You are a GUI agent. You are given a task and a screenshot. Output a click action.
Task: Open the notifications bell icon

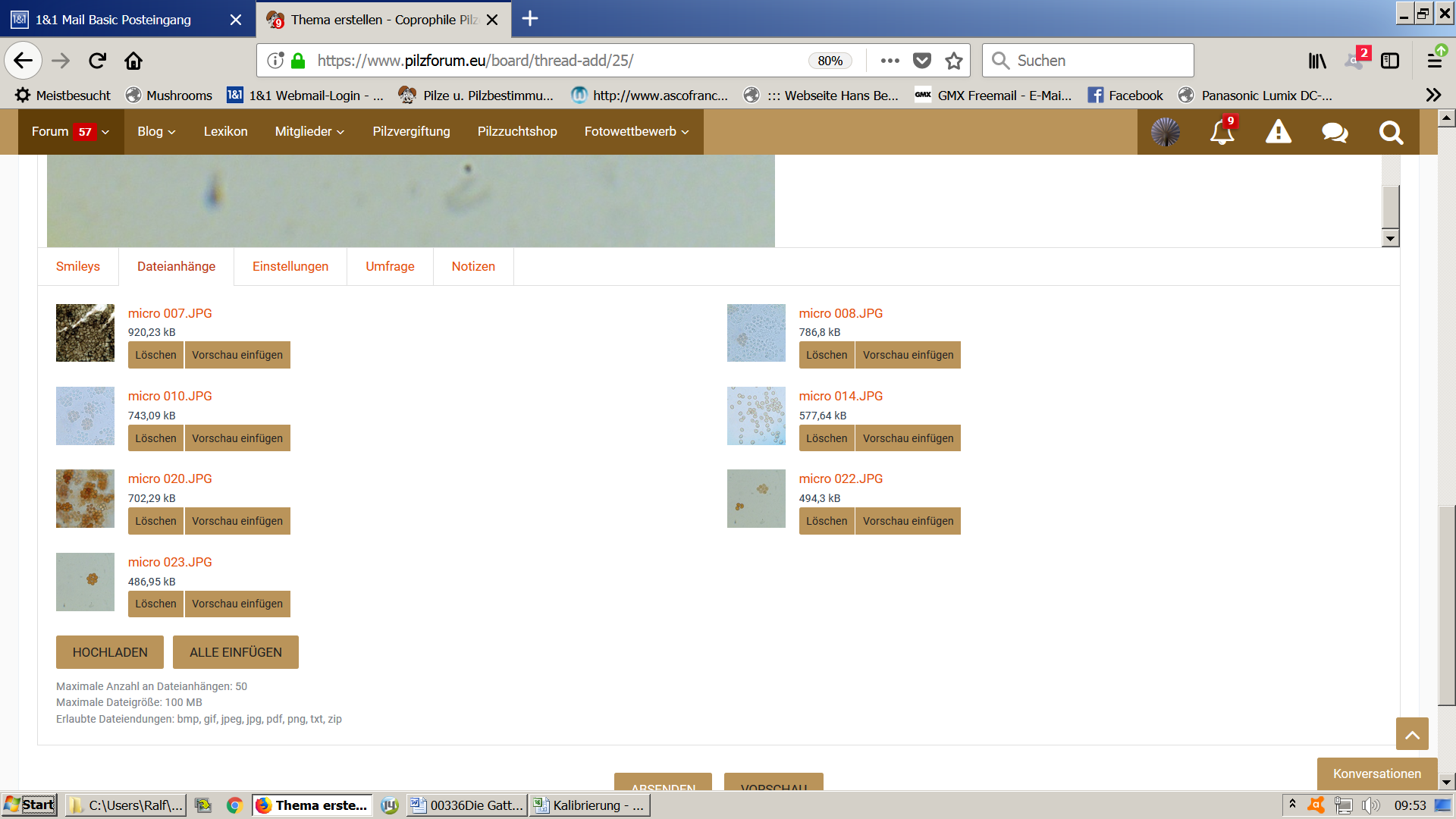tap(1222, 132)
